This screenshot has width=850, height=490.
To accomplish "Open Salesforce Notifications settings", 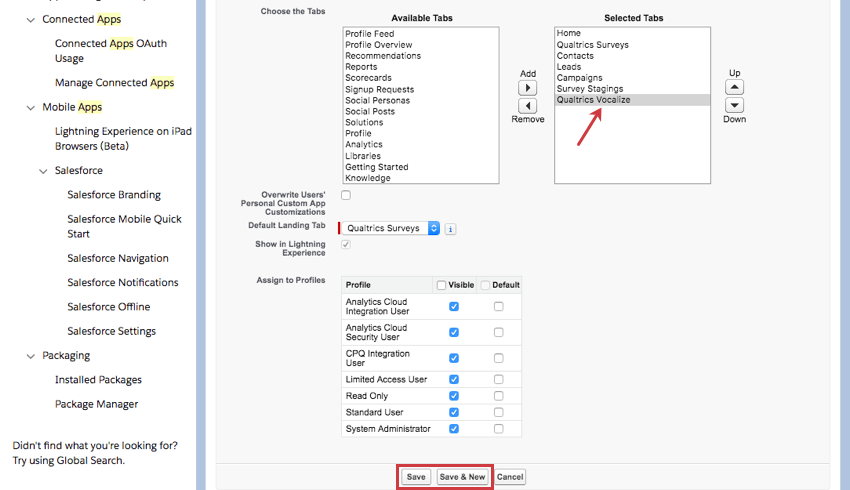I will [x=123, y=282].
